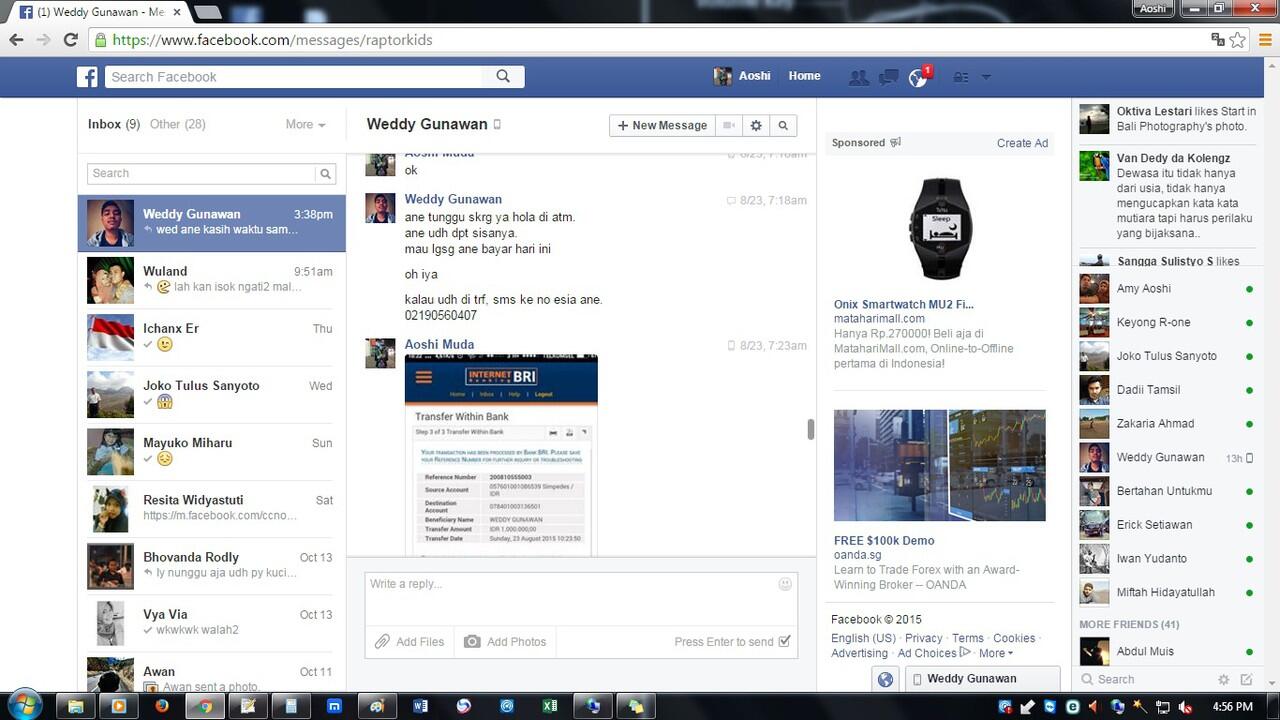This screenshot has width=1280, height=720.
Task: Open the account menu dropdown arrow
Action: point(986,77)
